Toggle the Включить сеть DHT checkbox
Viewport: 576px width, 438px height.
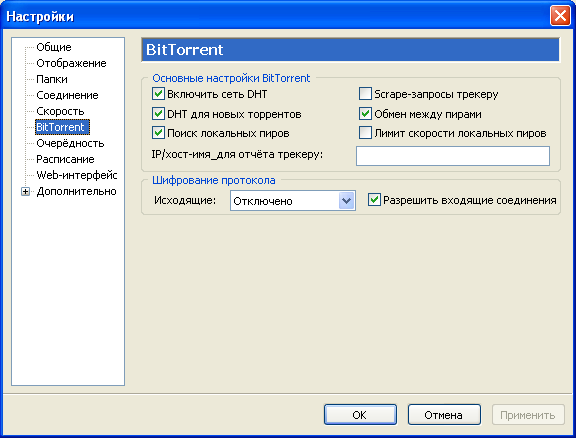[158, 94]
